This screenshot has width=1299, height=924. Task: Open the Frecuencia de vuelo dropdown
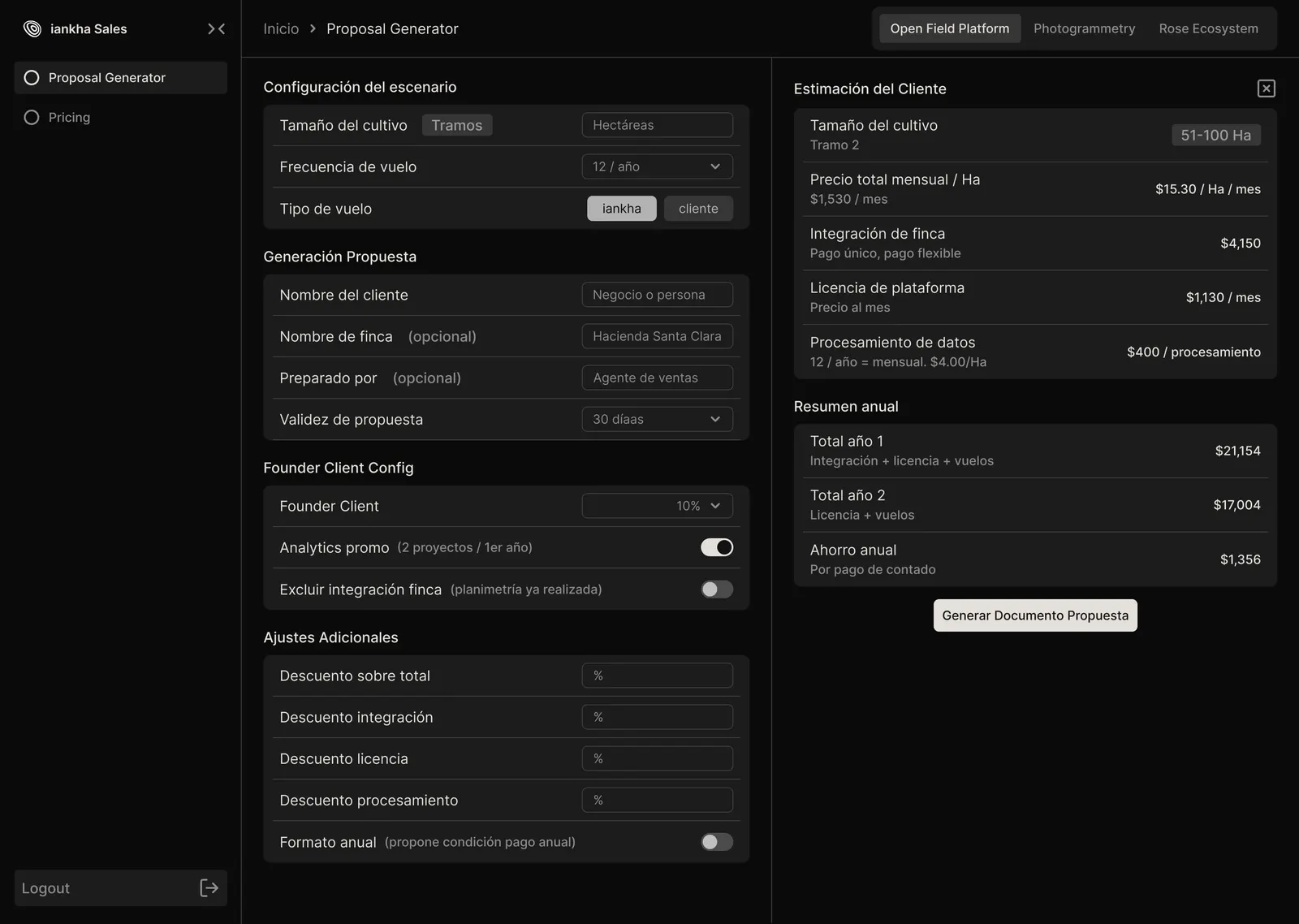point(658,166)
